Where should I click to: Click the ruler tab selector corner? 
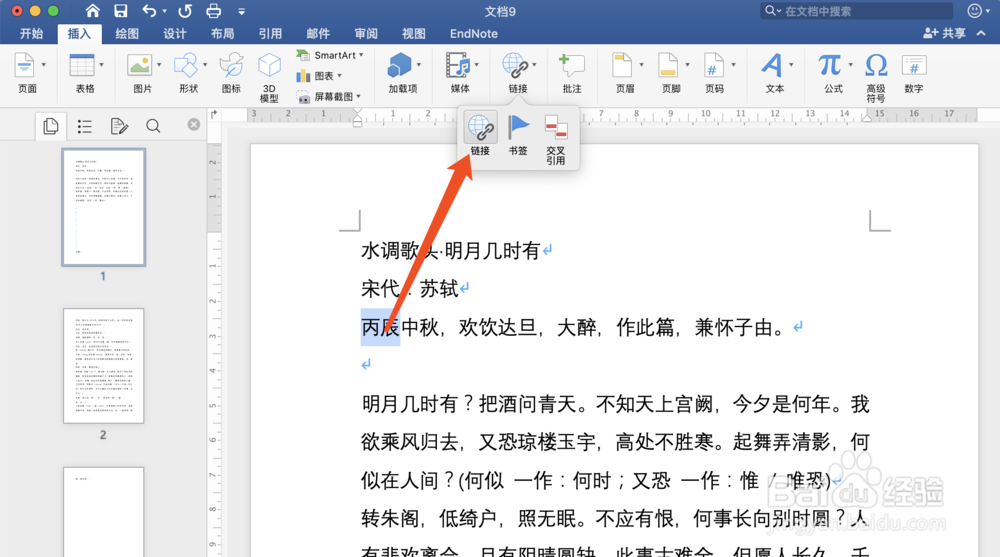click(214, 115)
